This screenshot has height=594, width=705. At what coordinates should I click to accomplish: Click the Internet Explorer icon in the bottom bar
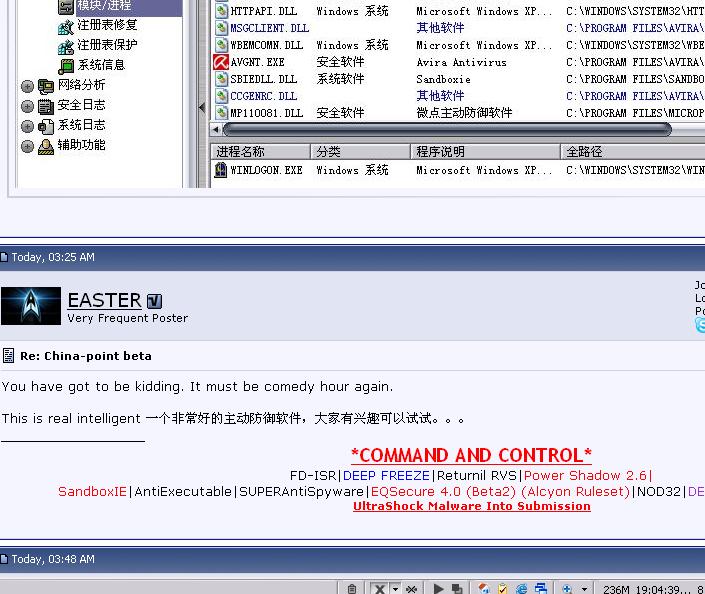tap(521, 589)
